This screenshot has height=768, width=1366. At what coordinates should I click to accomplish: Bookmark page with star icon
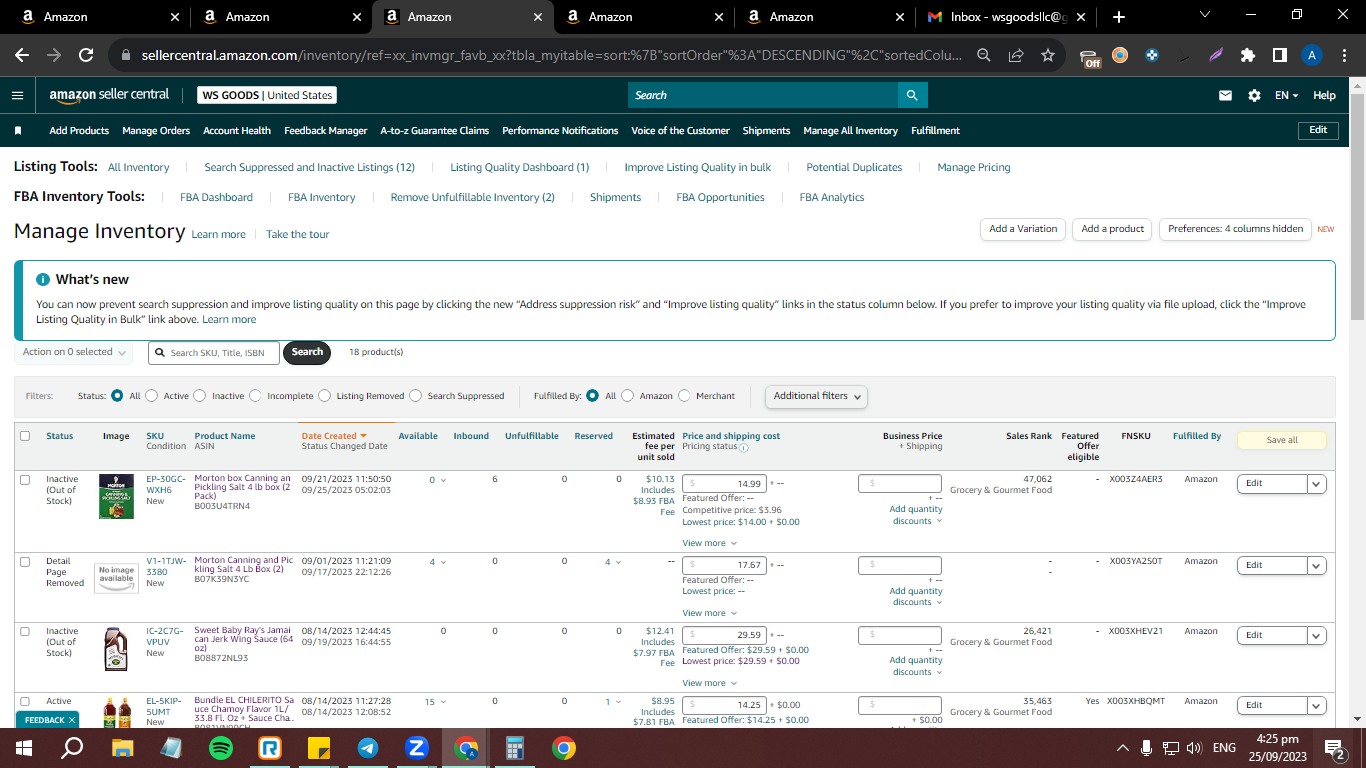coord(1047,56)
